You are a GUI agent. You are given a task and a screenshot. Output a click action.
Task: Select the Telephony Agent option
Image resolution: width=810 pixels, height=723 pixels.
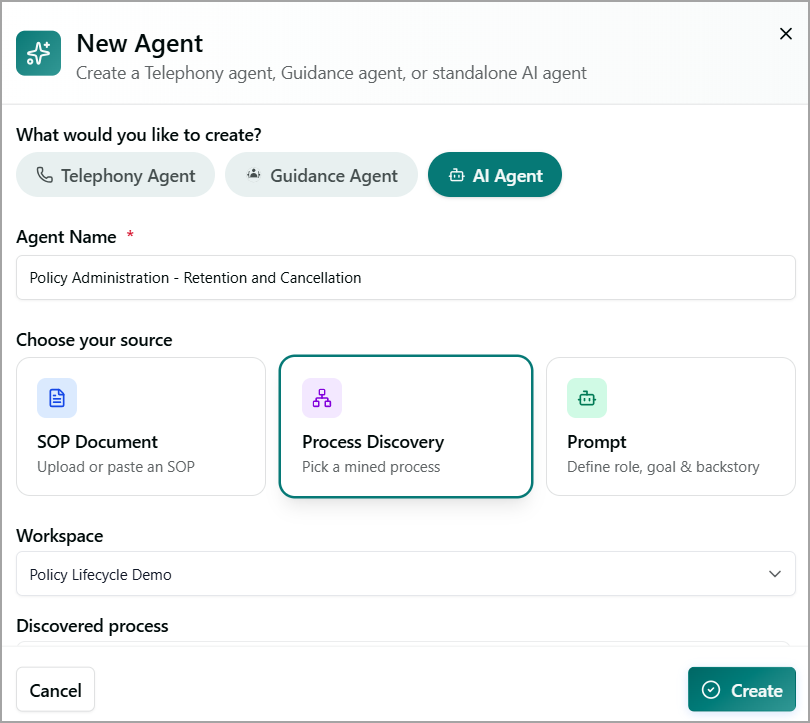pos(115,175)
